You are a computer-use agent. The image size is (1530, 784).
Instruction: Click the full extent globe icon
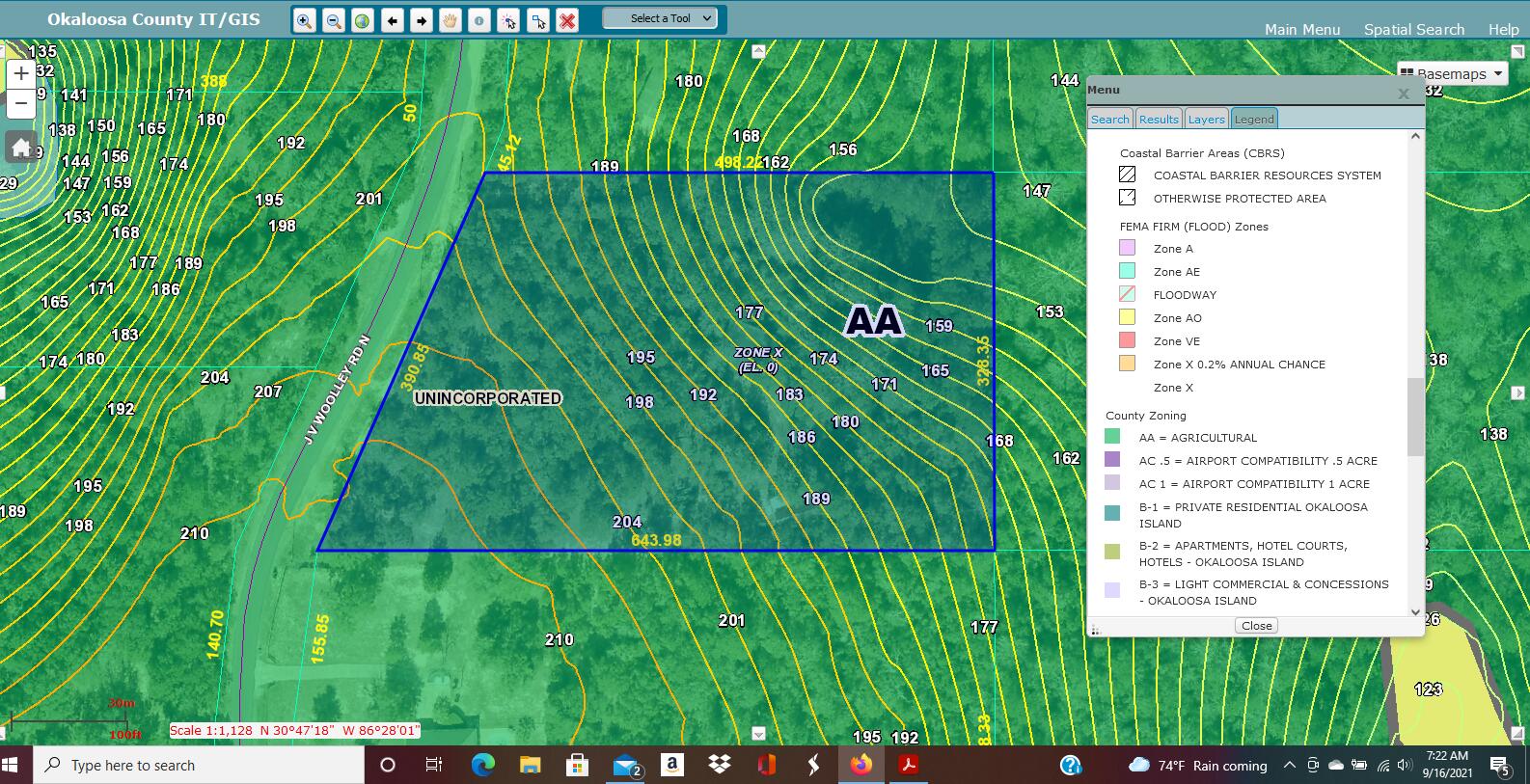(x=363, y=20)
